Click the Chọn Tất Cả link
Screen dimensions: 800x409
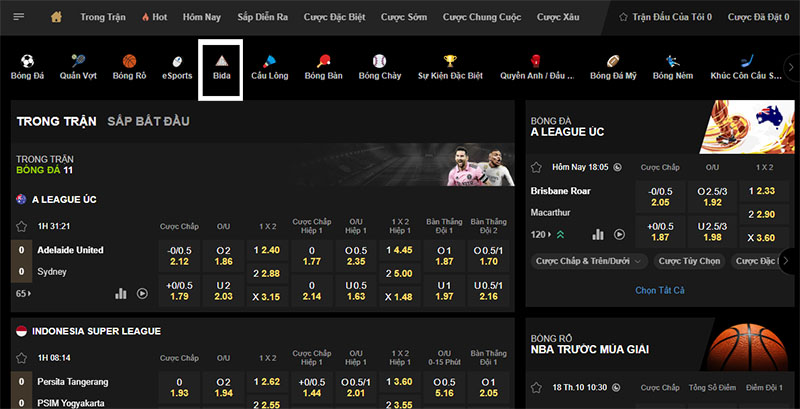(x=659, y=290)
